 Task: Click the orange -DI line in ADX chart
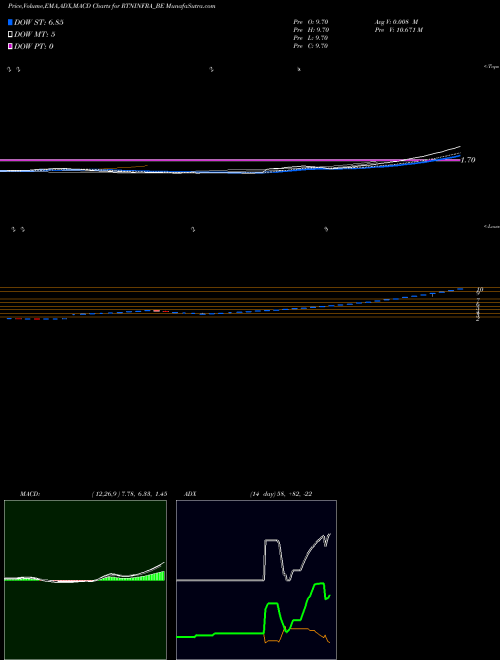(x=301, y=629)
